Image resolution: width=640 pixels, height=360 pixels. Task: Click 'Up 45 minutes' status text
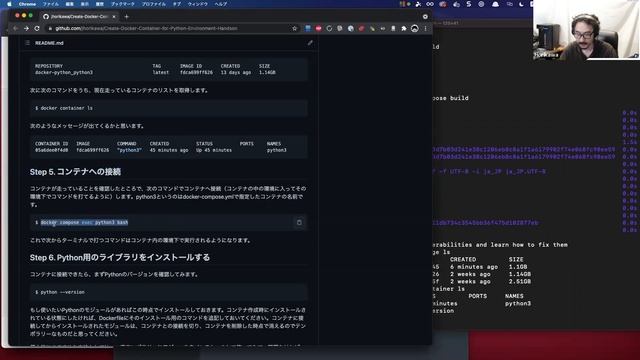[x=213, y=150]
